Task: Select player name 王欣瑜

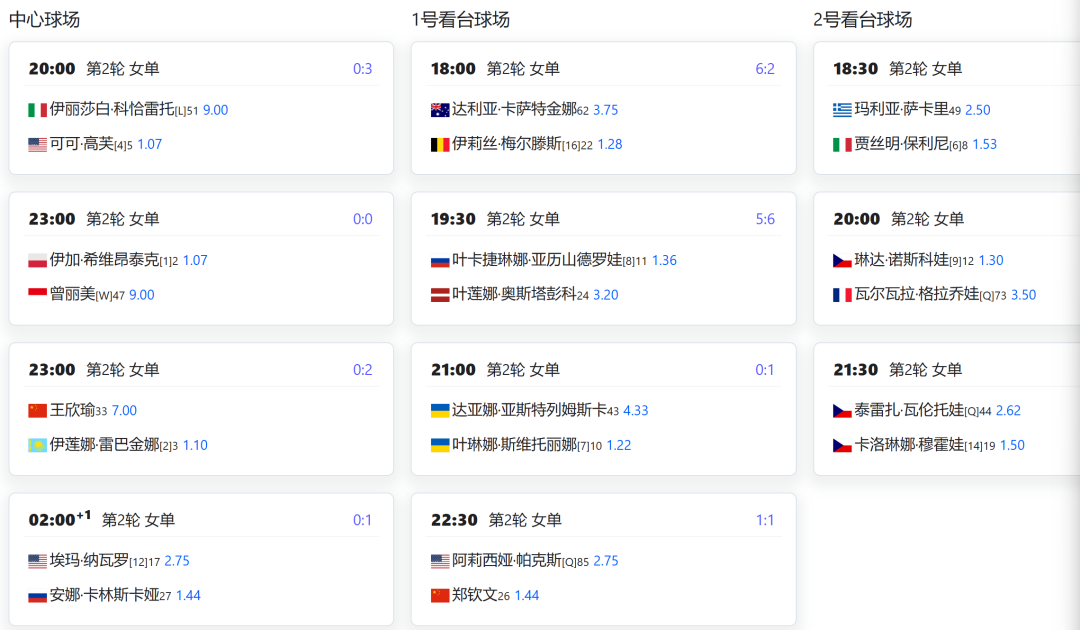Action: tap(72, 410)
